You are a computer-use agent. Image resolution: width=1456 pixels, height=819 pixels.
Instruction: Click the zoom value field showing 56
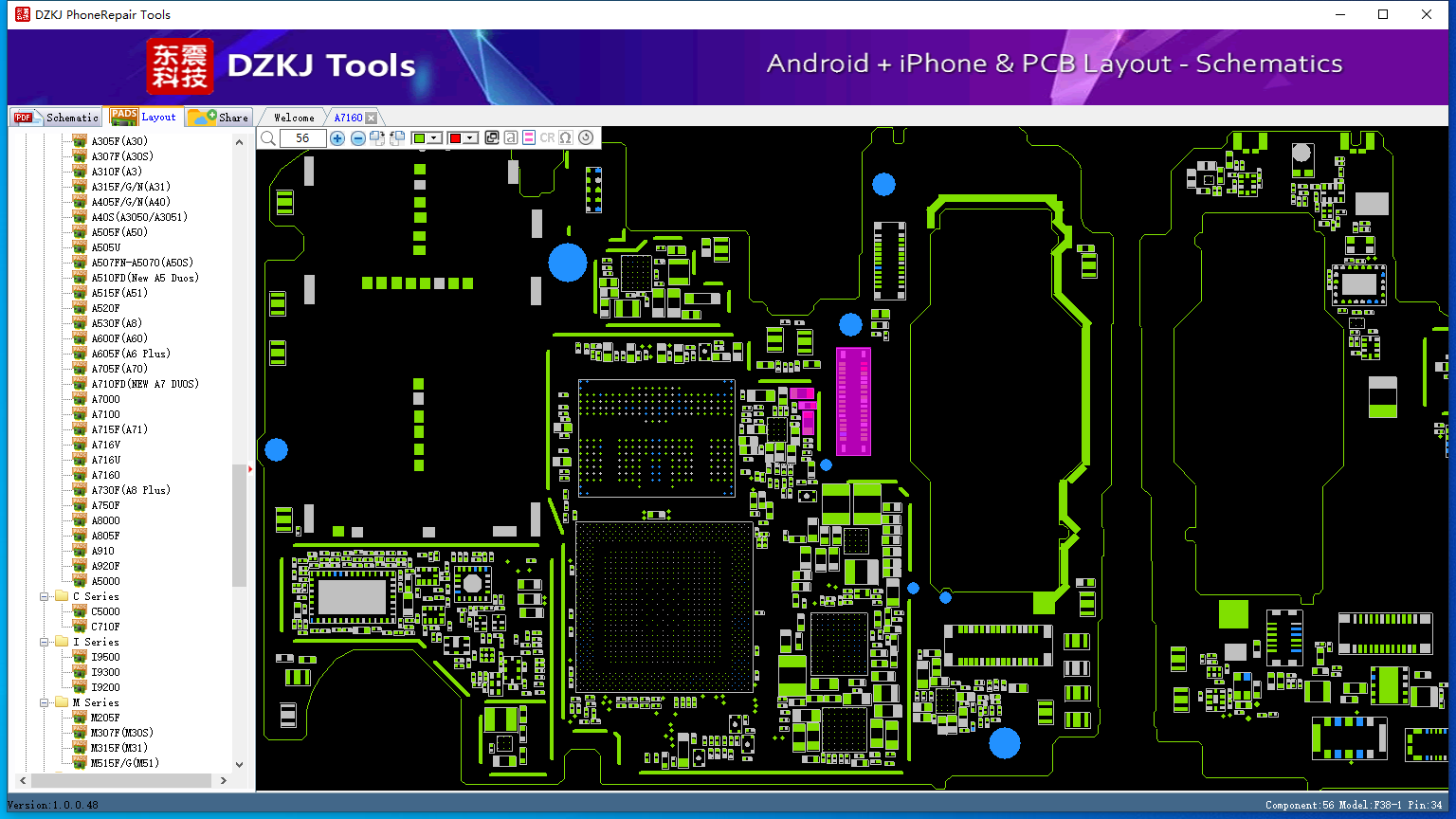303,138
